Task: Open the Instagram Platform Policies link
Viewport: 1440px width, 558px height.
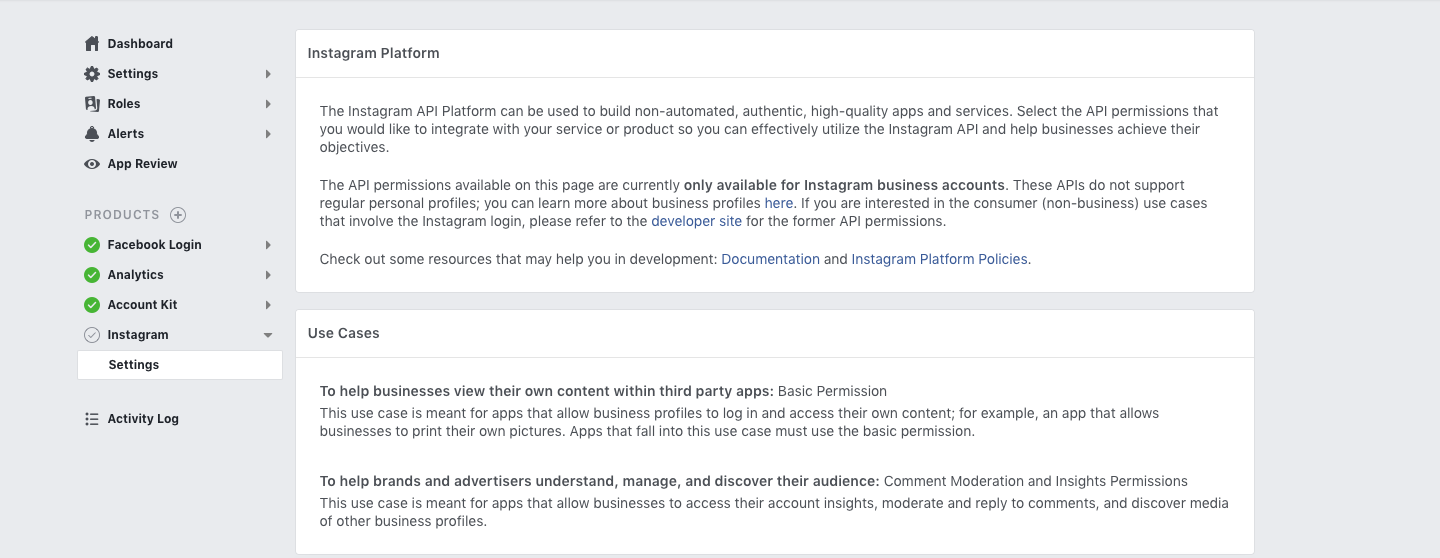Action: [939, 259]
